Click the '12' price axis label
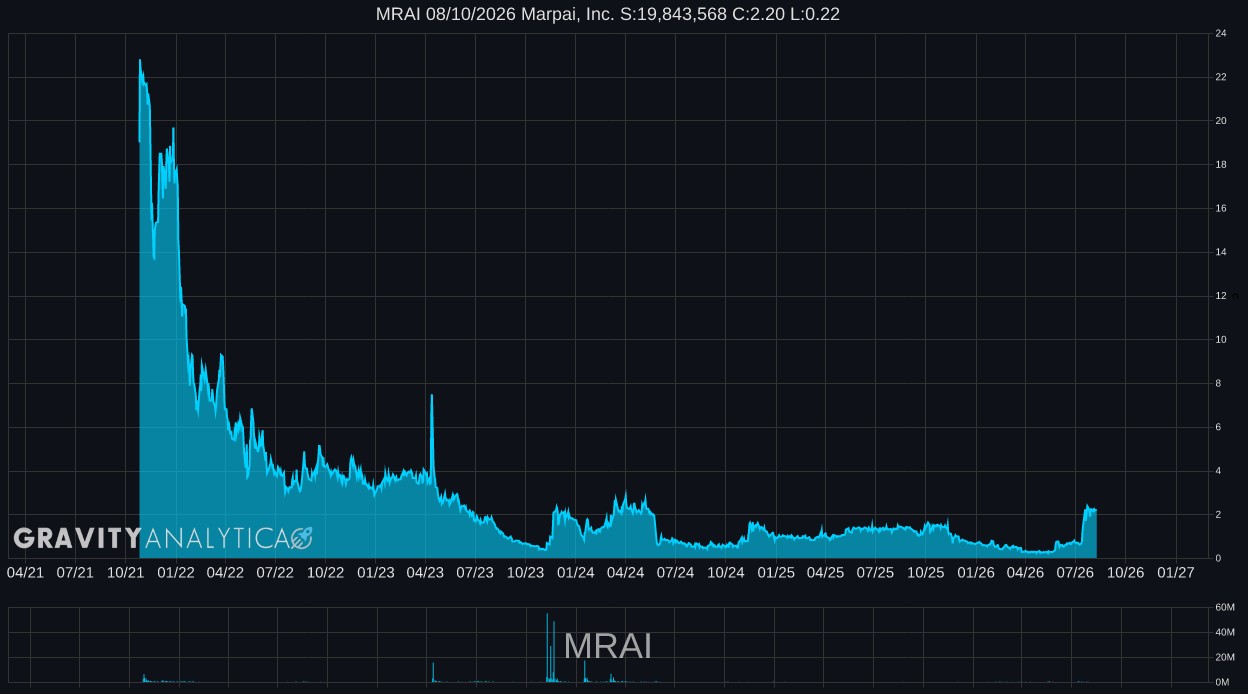 click(1221, 296)
